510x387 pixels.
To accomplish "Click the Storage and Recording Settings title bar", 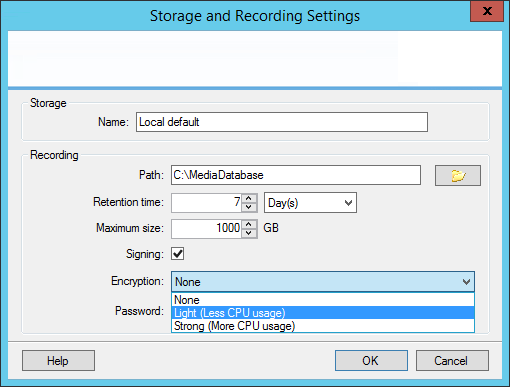I will (255, 16).
